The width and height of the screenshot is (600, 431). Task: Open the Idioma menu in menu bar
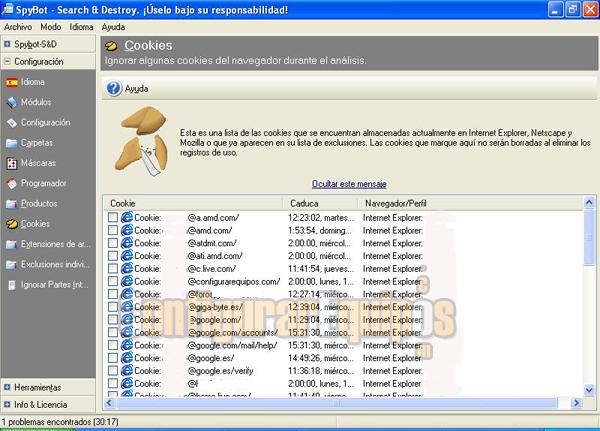click(x=81, y=27)
